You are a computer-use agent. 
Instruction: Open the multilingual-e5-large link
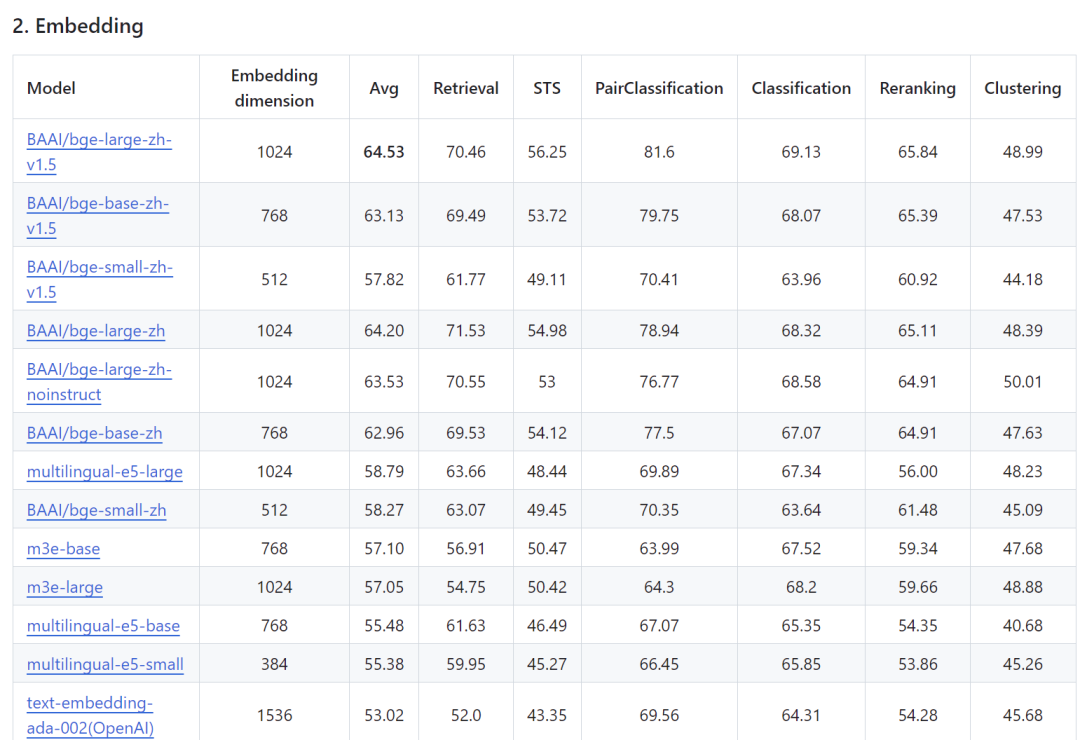pyautogui.click(x=105, y=471)
